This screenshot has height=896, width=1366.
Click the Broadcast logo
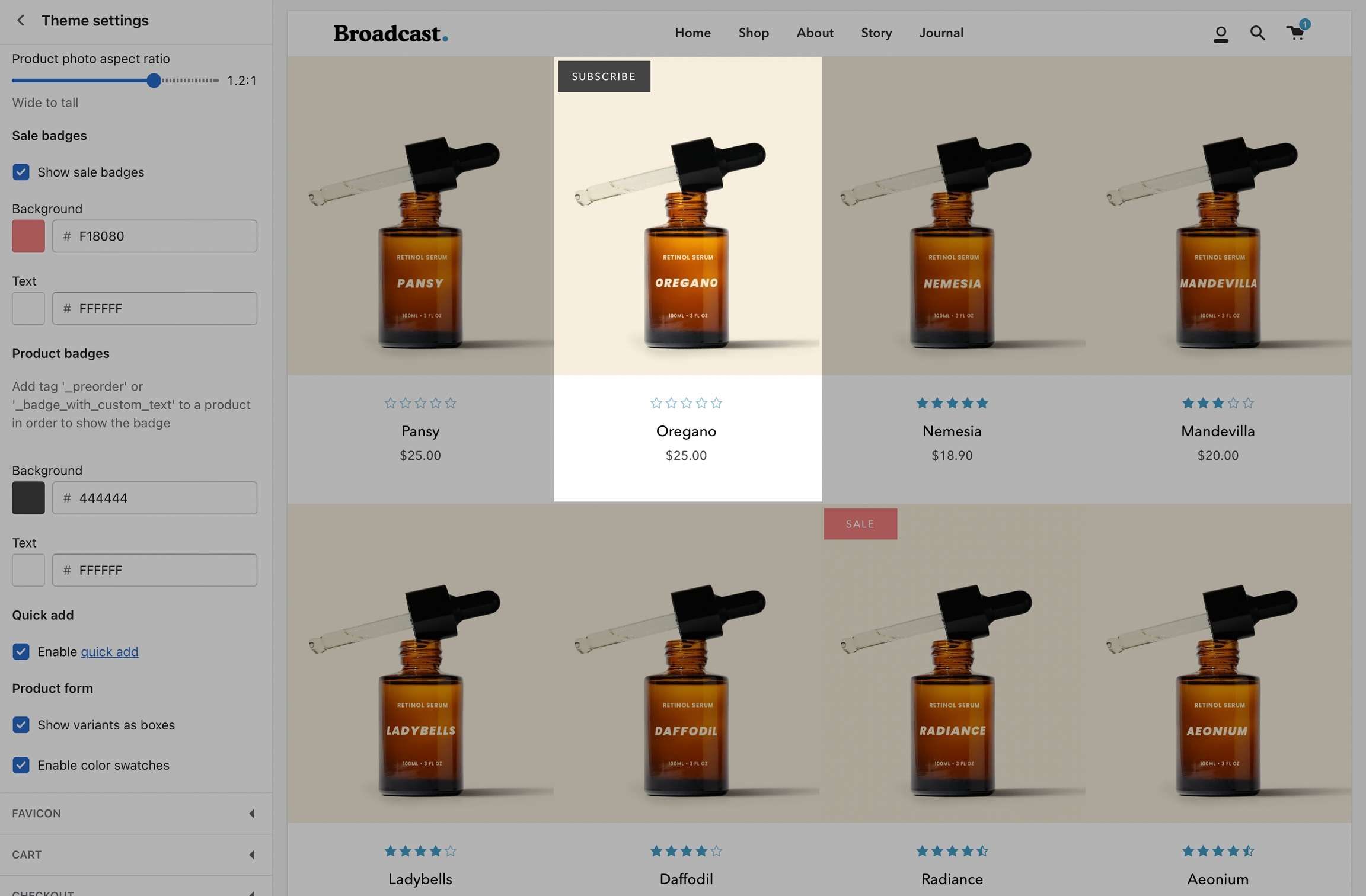391,33
